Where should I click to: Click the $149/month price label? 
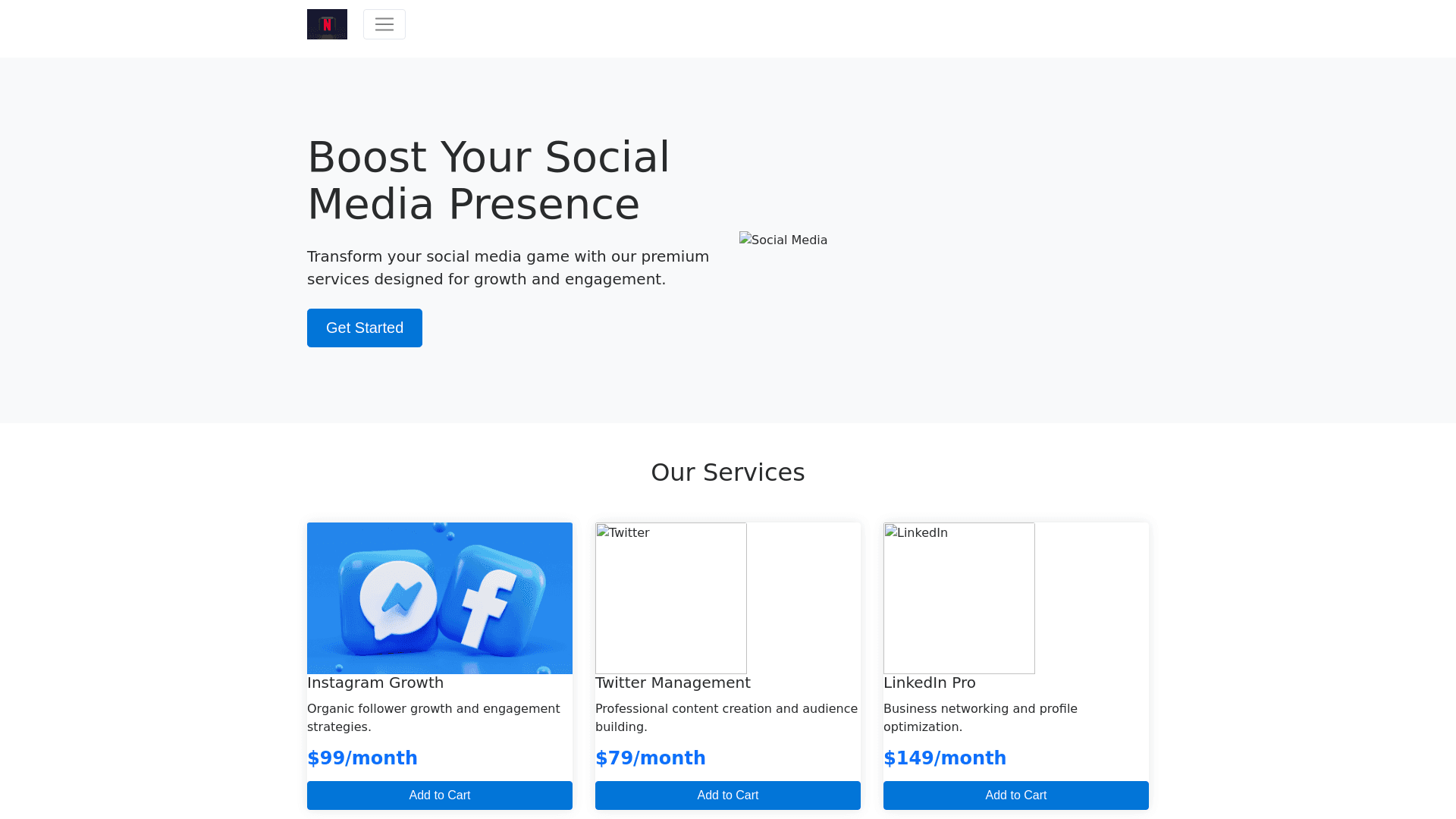tap(945, 758)
